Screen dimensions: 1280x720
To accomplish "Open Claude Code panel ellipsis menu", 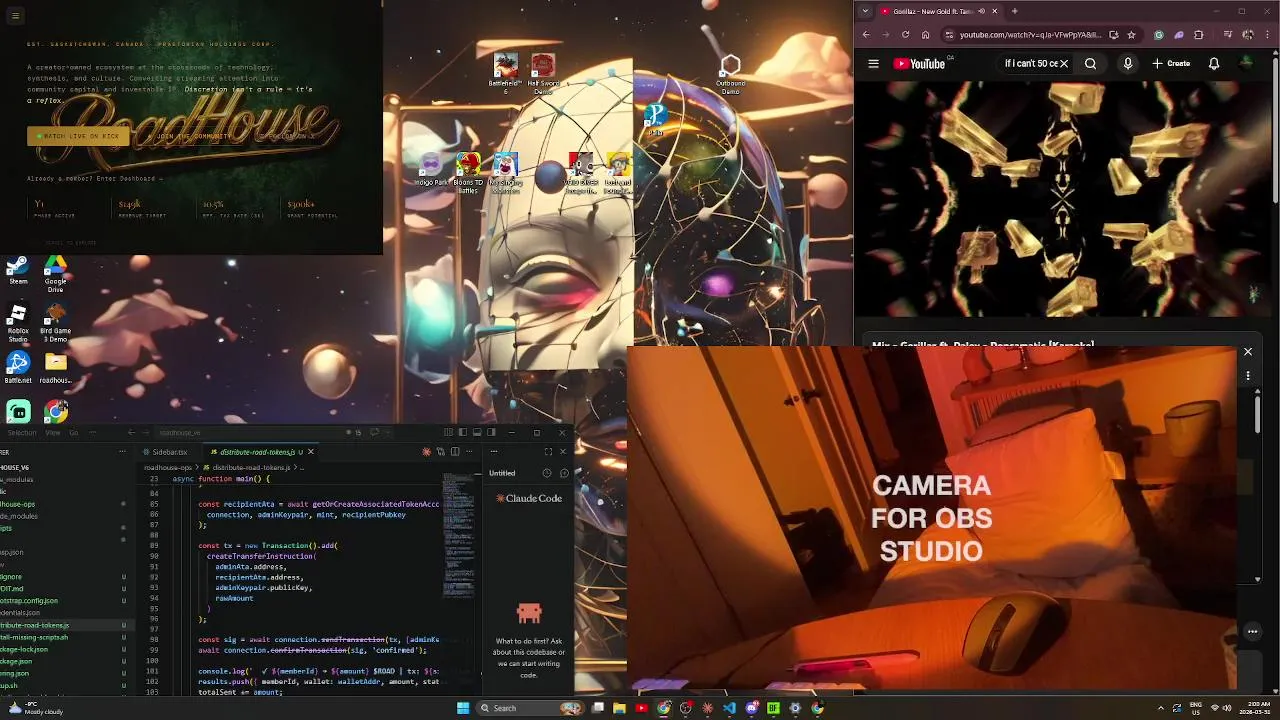I will click(493, 452).
